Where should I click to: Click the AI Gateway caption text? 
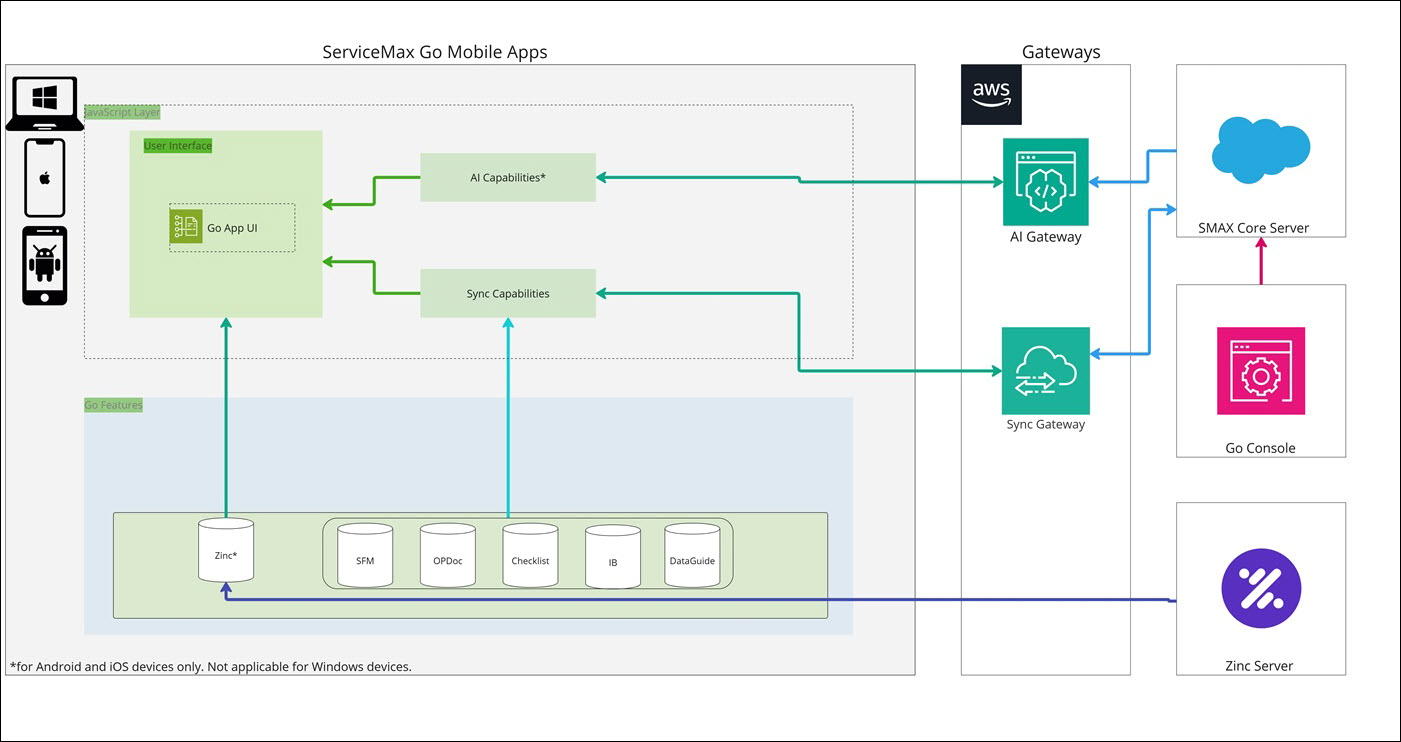(1045, 237)
